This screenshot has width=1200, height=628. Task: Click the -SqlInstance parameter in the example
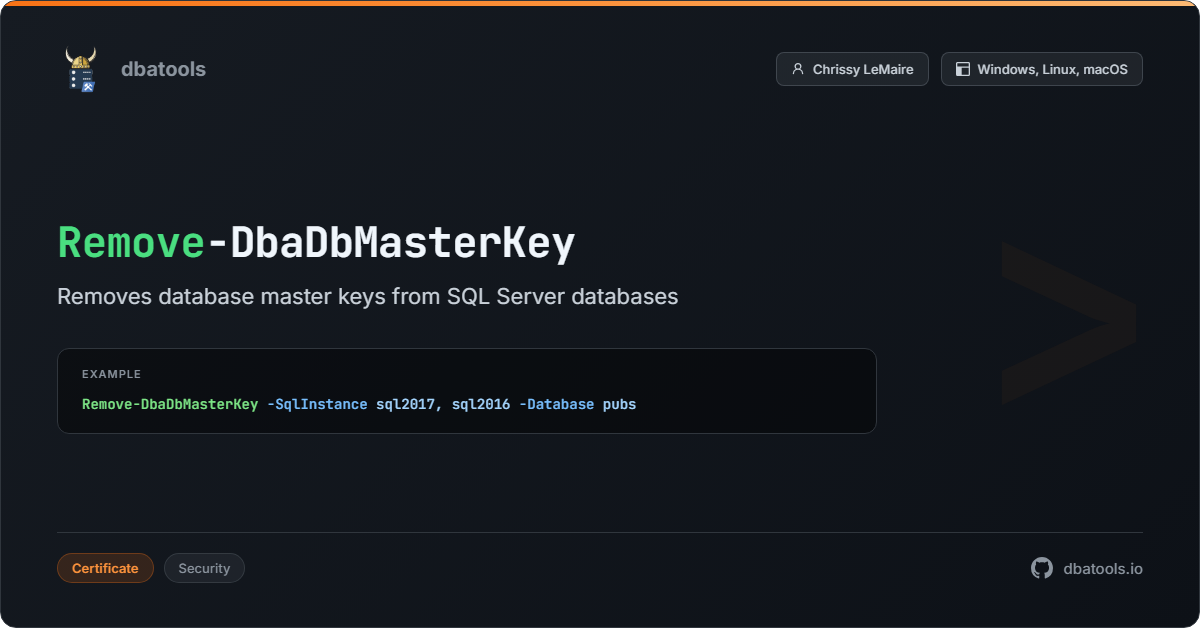(317, 404)
